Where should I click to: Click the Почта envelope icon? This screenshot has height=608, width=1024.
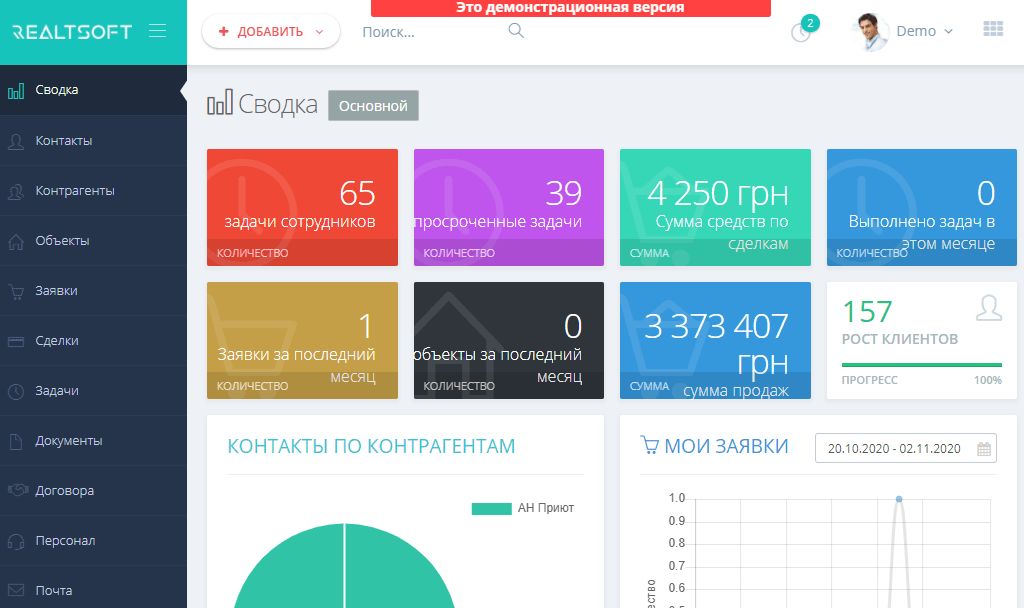(16, 590)
